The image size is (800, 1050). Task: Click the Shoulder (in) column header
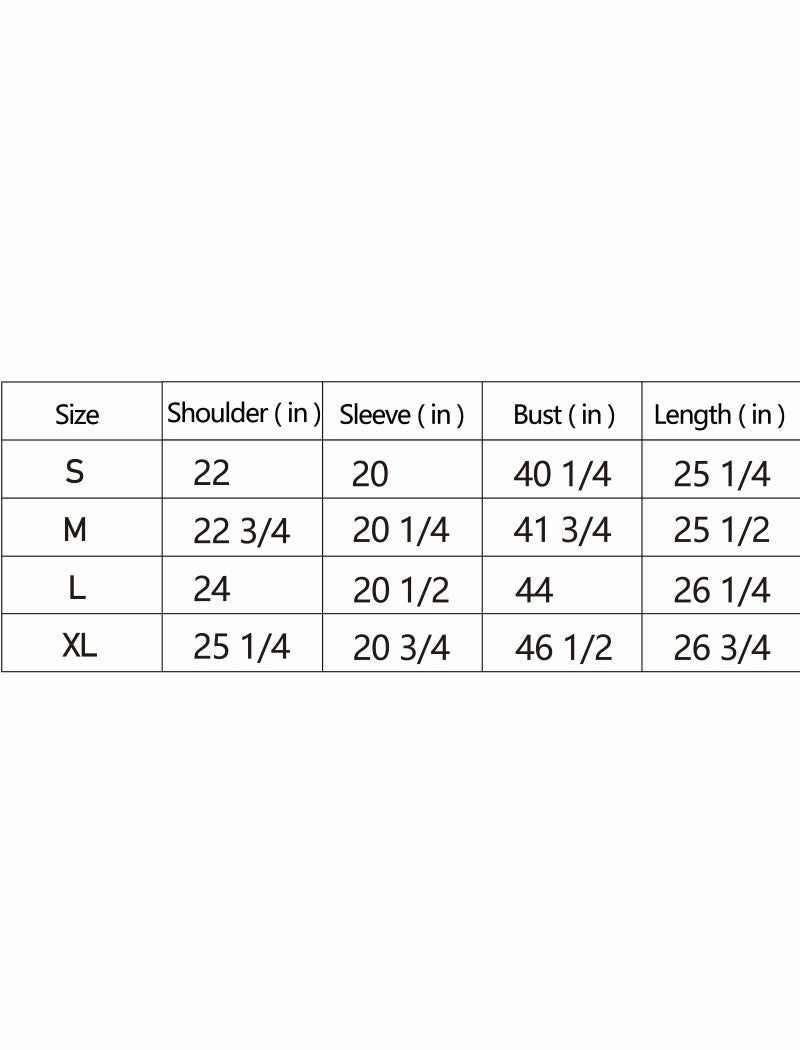click(243, 413)
